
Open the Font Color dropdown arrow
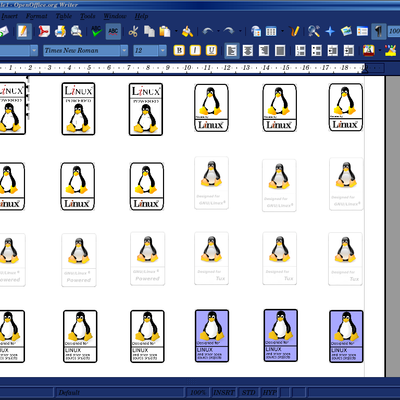coord(380,51)
